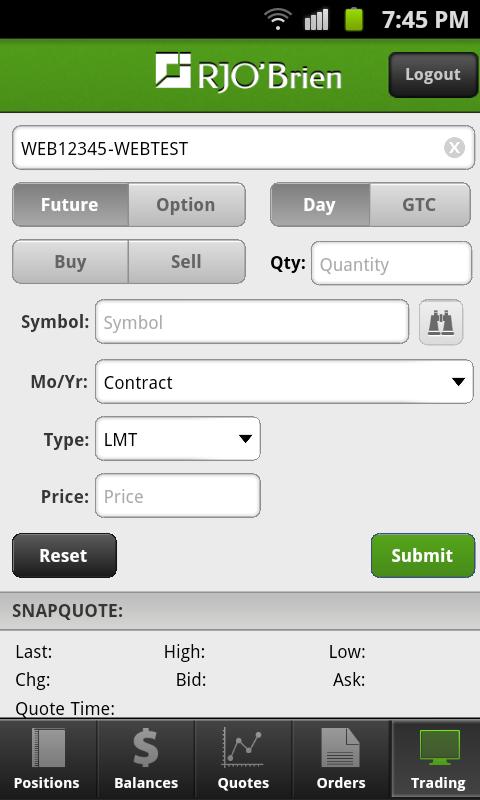Clear the account field with X icon
480x800 pixels.
pos(454,148)
